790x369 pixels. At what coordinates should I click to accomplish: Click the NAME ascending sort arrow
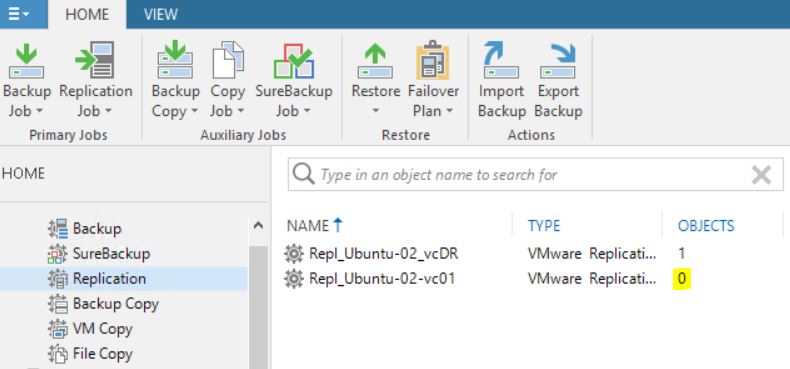[x=338, y=225]
